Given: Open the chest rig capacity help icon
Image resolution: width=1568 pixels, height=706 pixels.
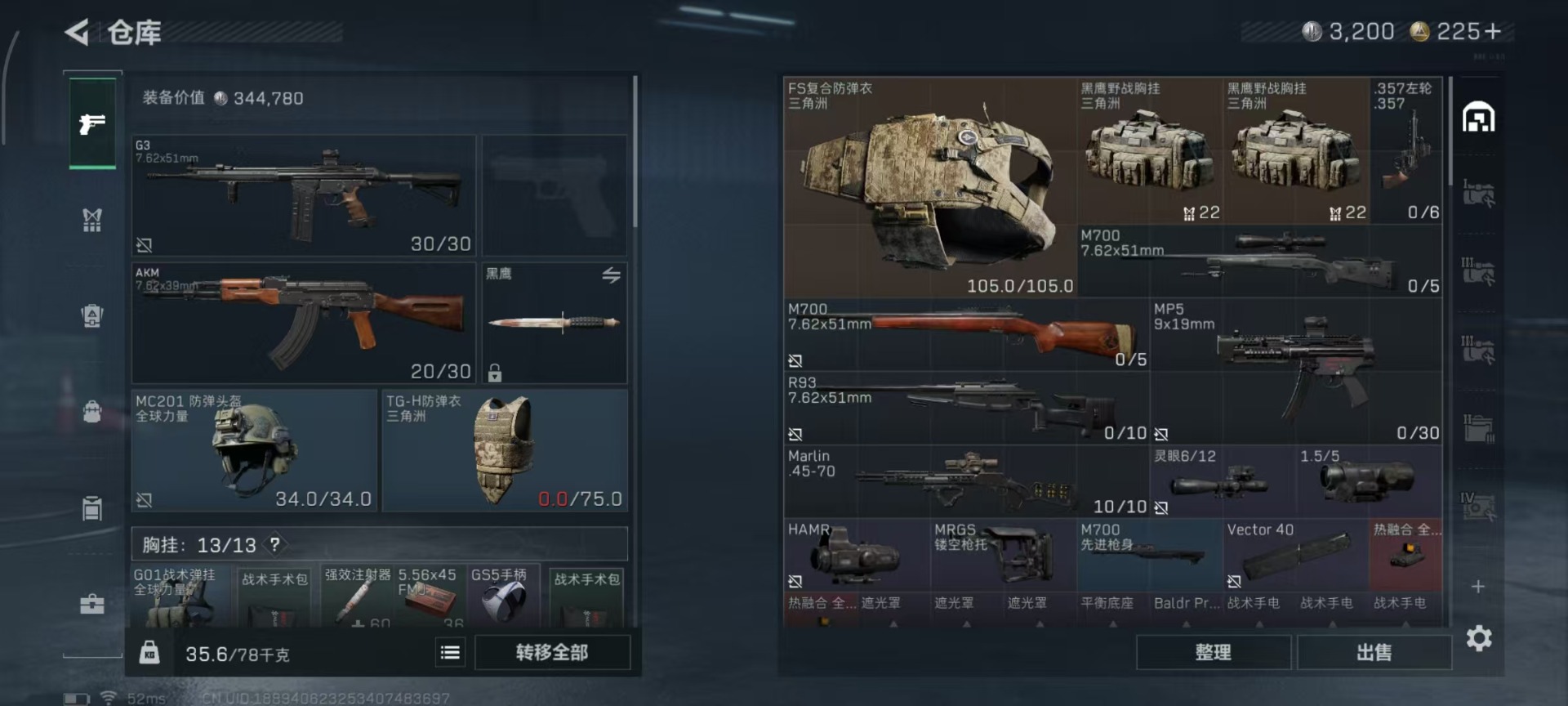Looking at the screenshot, I should tap(275, 544).
